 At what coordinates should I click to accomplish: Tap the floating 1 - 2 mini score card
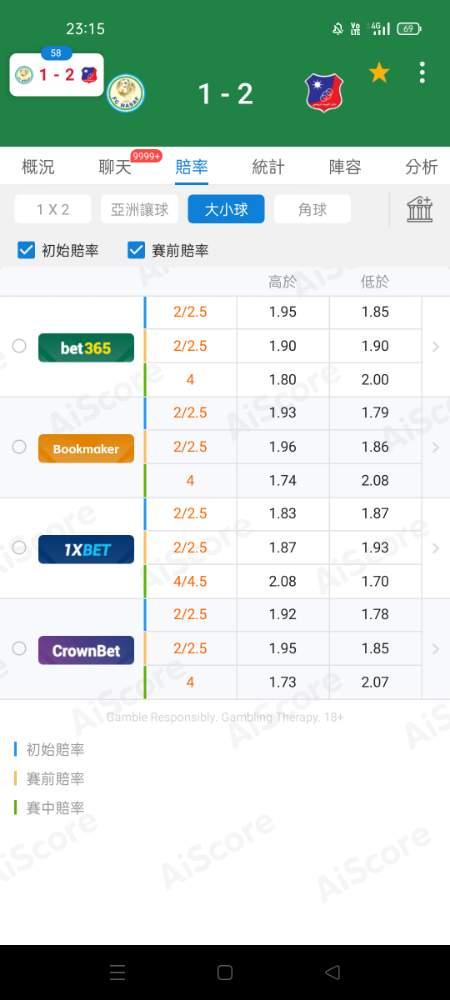(x=57, y=75)
